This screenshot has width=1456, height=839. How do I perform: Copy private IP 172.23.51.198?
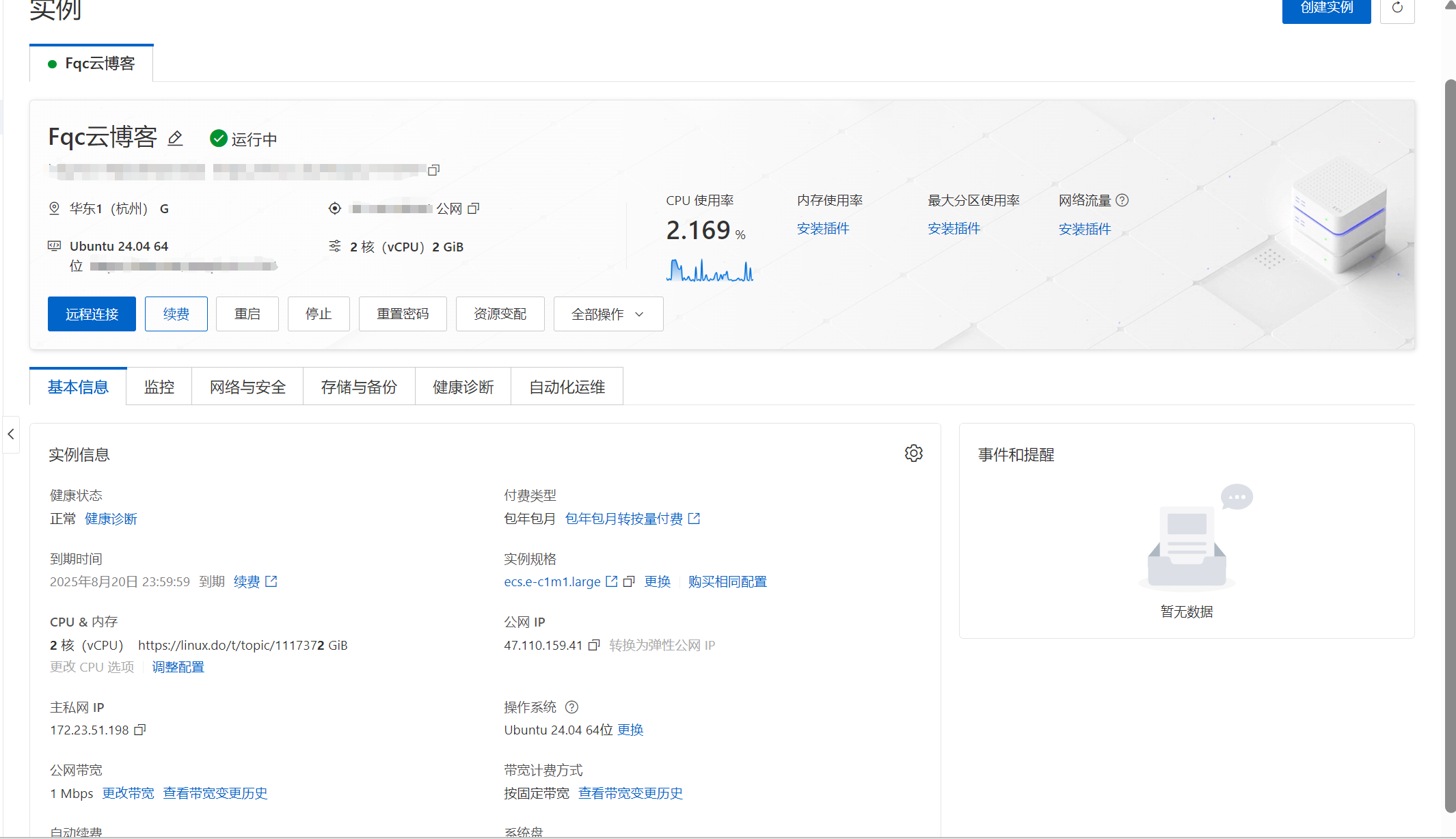139,730
